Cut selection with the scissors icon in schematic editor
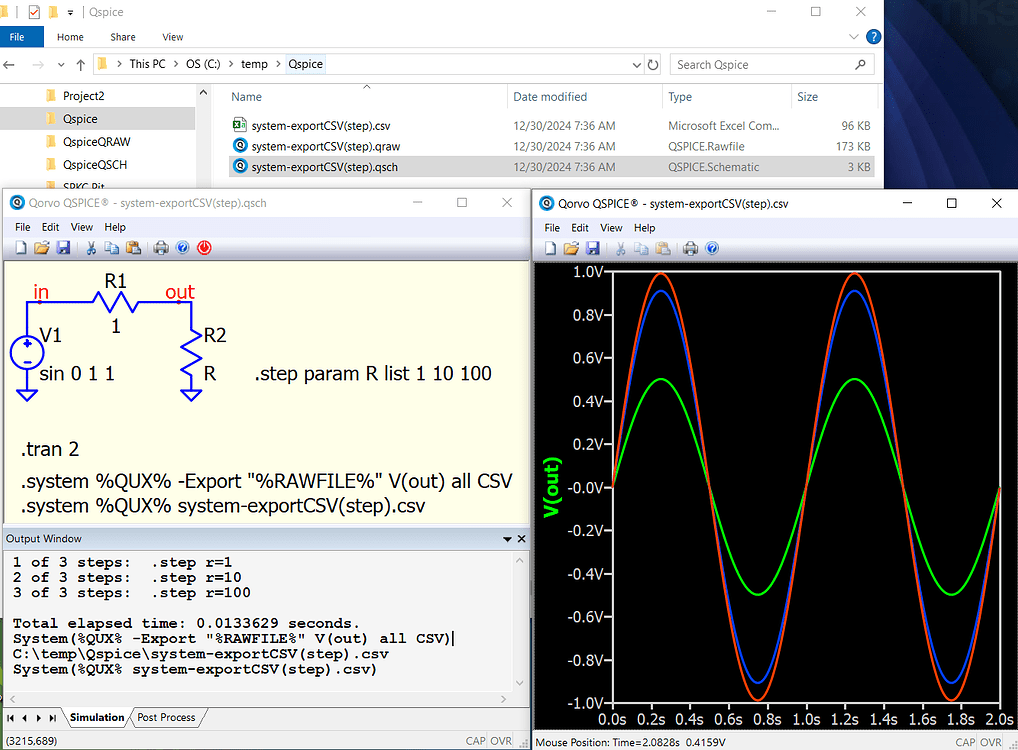Screen dimensions: 1018x750 (91, 247)
